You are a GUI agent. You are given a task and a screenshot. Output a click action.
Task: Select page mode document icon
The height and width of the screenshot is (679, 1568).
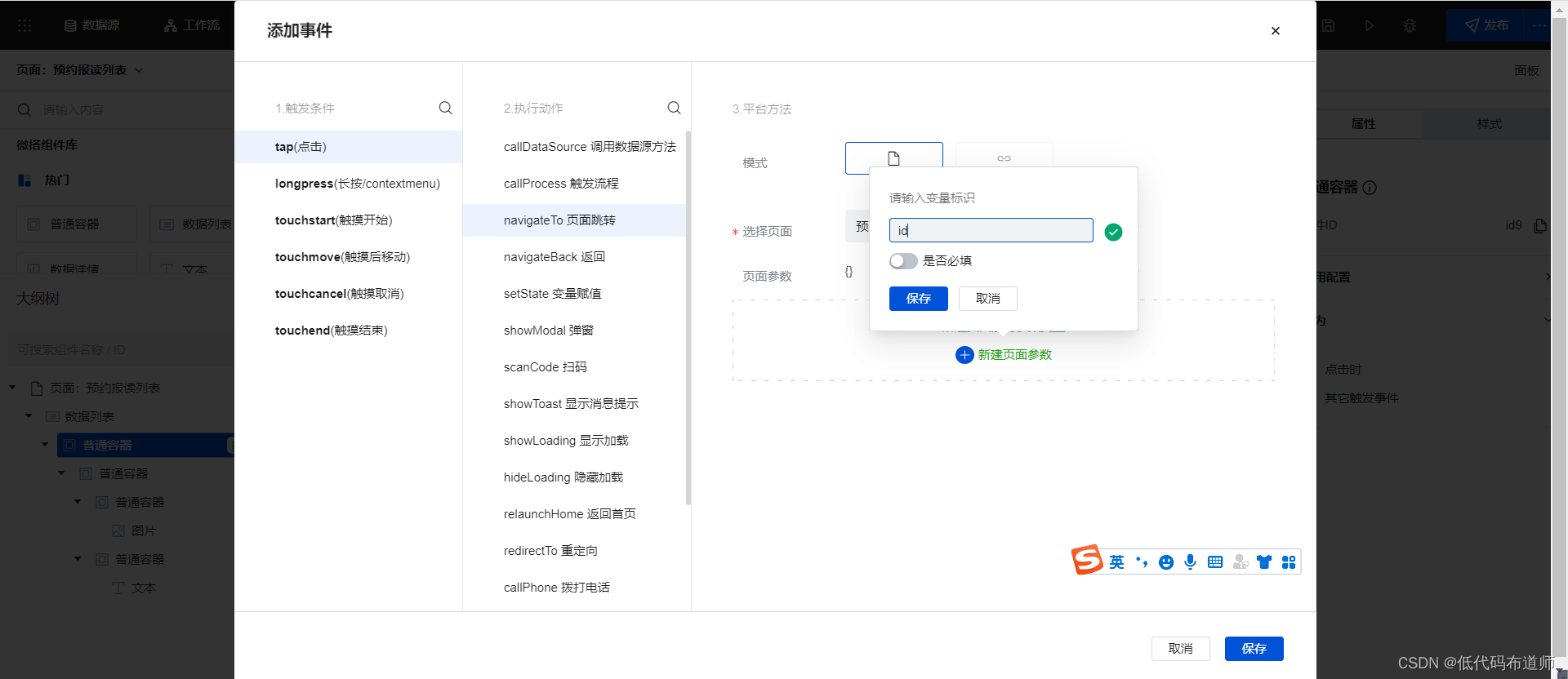(x=893, y=158)
